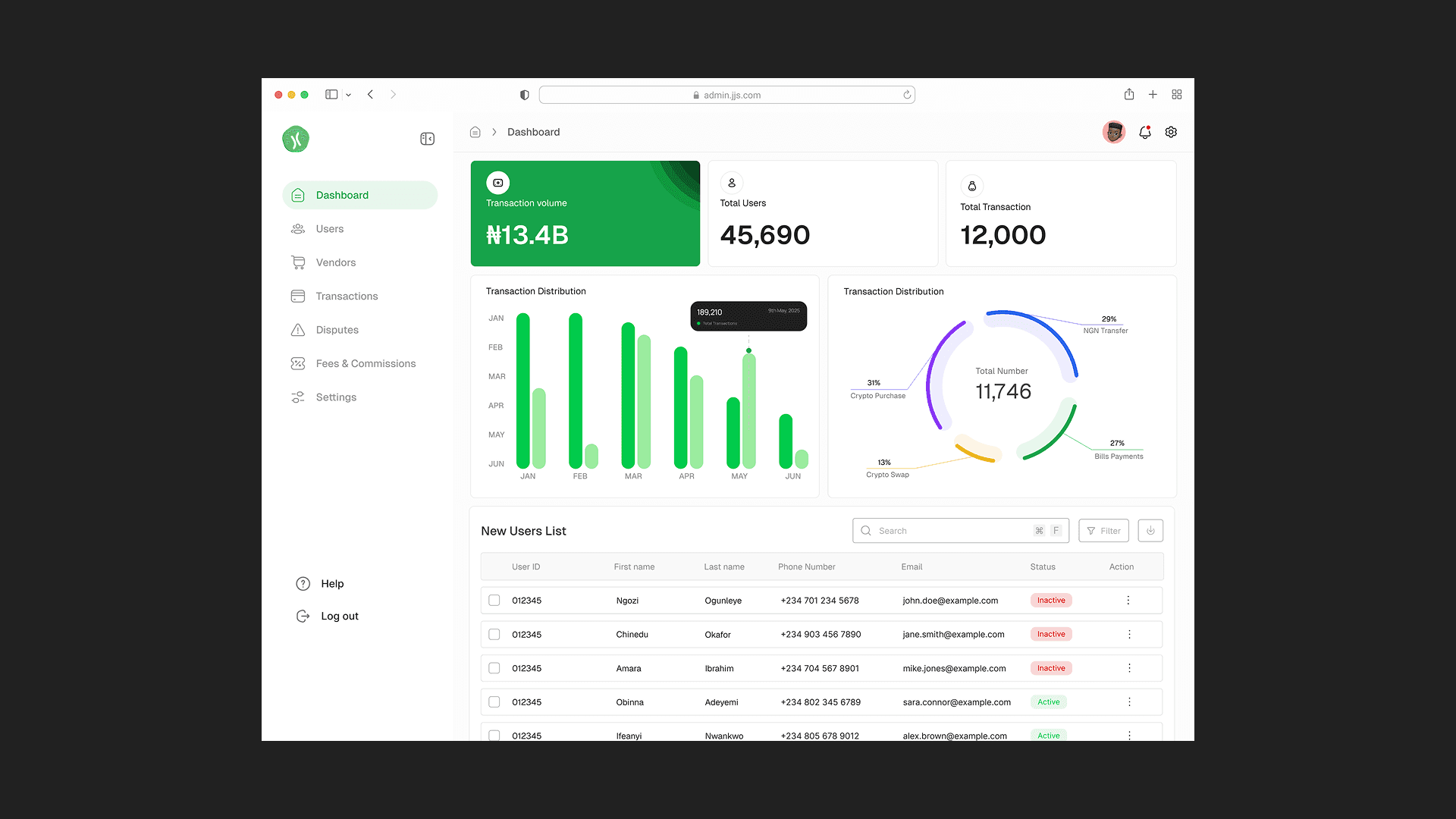Tick checkbox in Obinna Adeyemi row
The height and width of the screenshot is (819, 1456).
[494, 702]
